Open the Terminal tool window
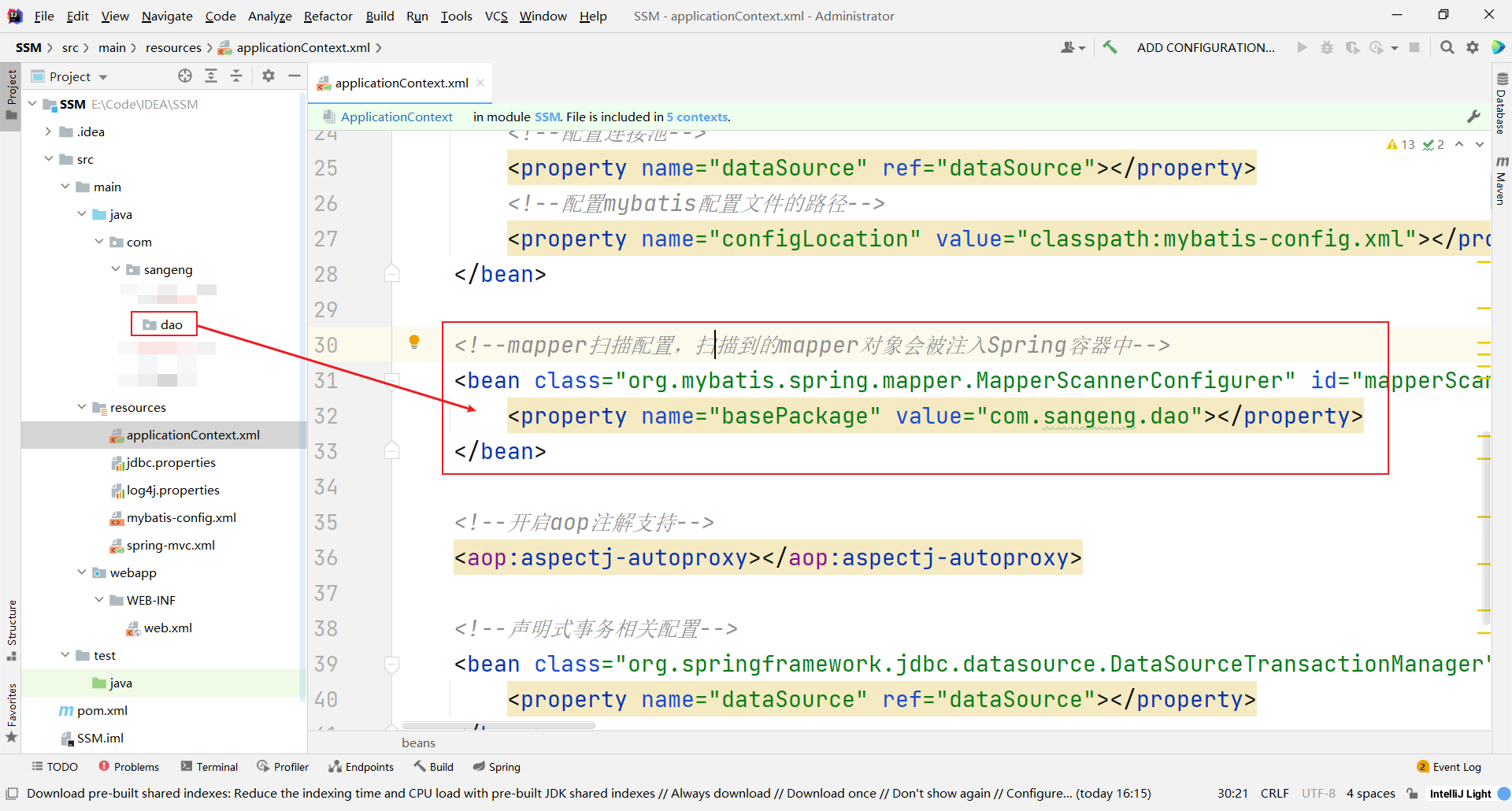The width and height of the screenshot is (1512, 811). pos(209,767)
